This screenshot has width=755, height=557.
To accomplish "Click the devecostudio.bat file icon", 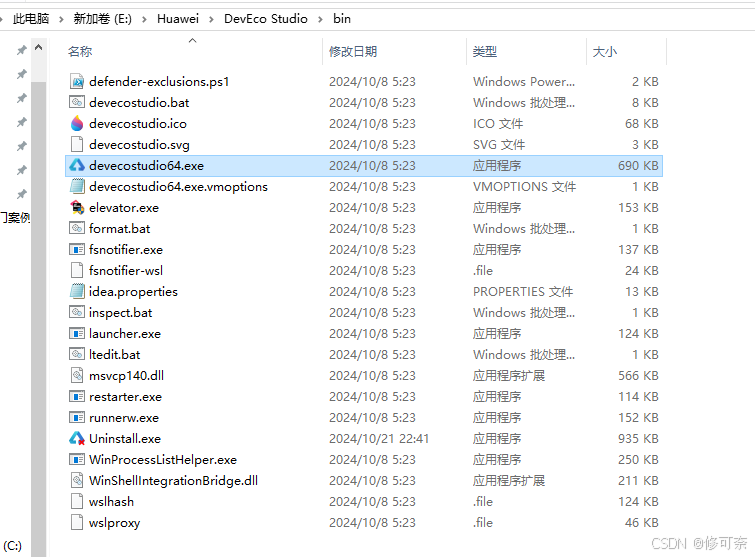I will click(77, 103).
